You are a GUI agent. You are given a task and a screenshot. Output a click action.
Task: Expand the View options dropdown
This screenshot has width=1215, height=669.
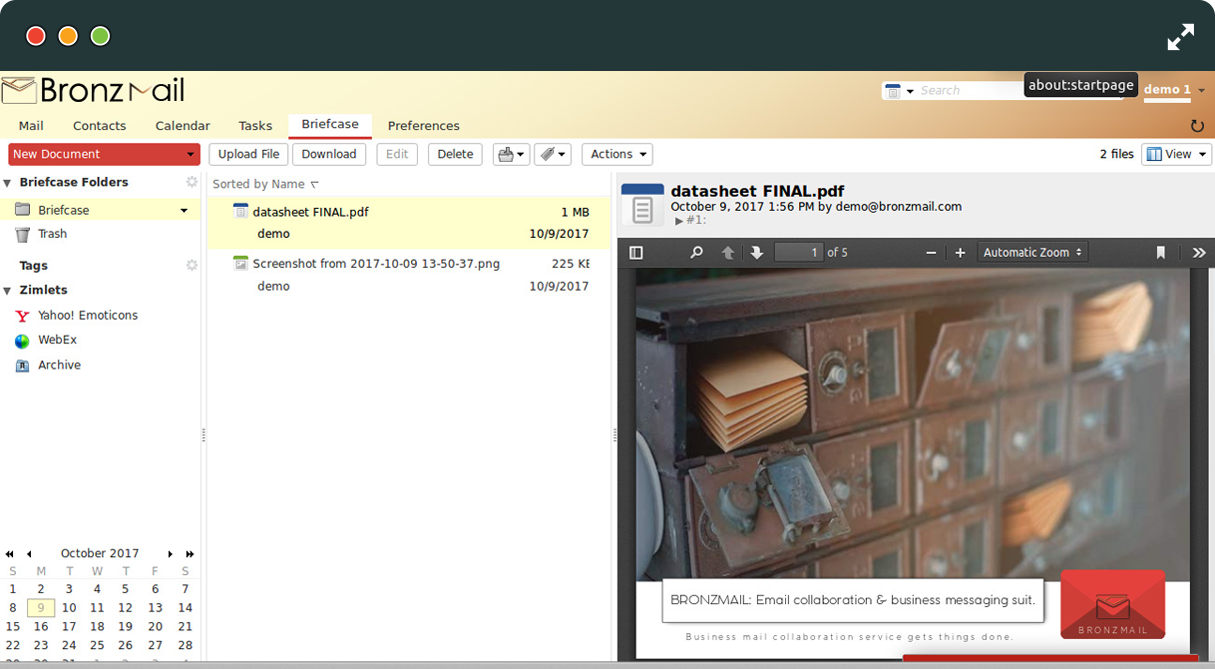click(x=1176, y=154)
